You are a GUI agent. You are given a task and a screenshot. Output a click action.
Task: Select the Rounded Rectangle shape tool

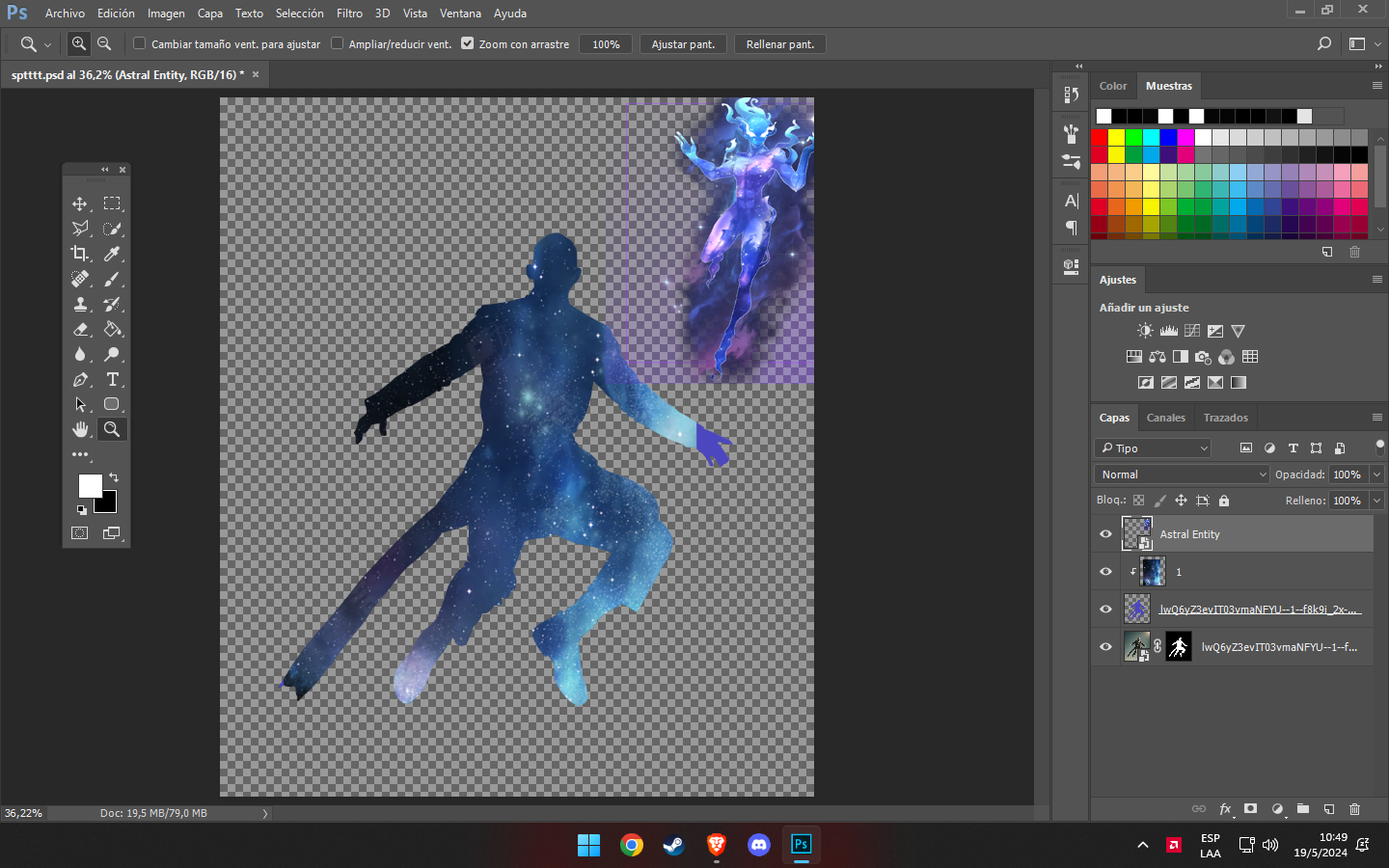[x=112, y=404]
